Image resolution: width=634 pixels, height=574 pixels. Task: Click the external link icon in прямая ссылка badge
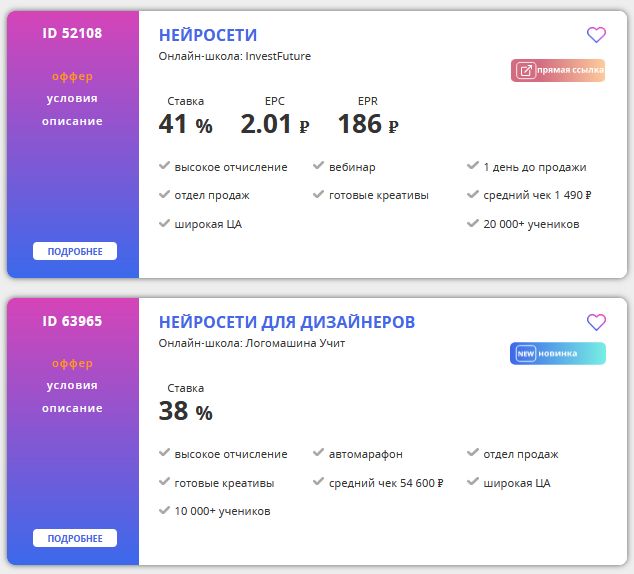(525, 70)
